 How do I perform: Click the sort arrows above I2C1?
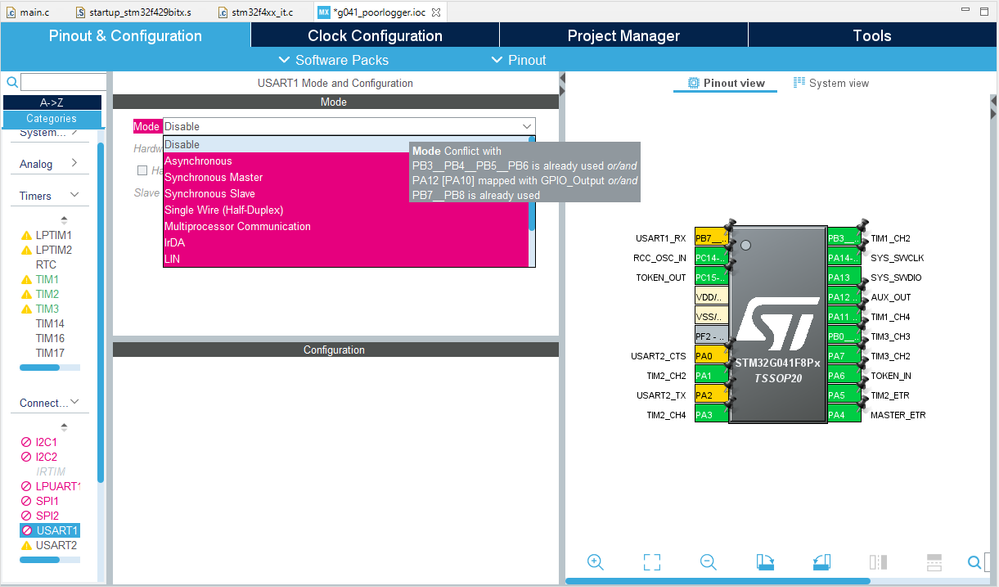click(x=64, y=427)
